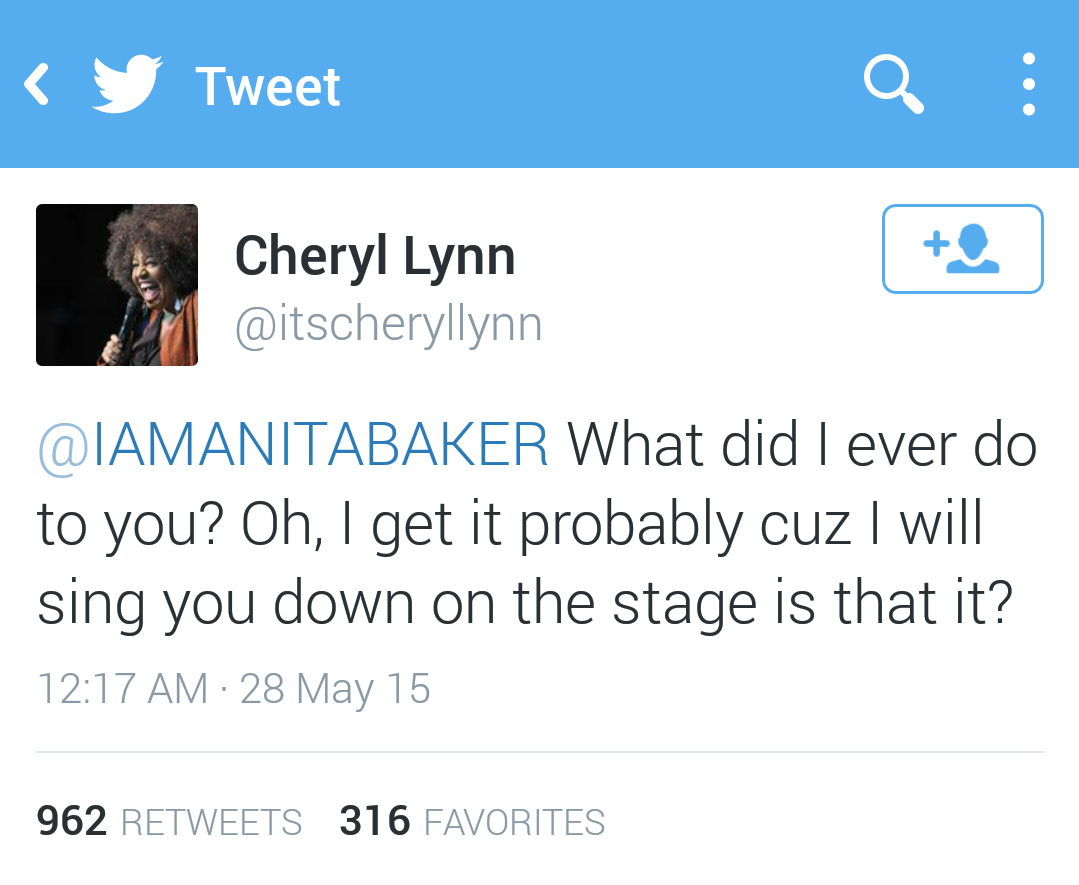Follow Cheryl Lynn with add-user button
Viewport: 1079px width, 885px height.
point(962,249)
